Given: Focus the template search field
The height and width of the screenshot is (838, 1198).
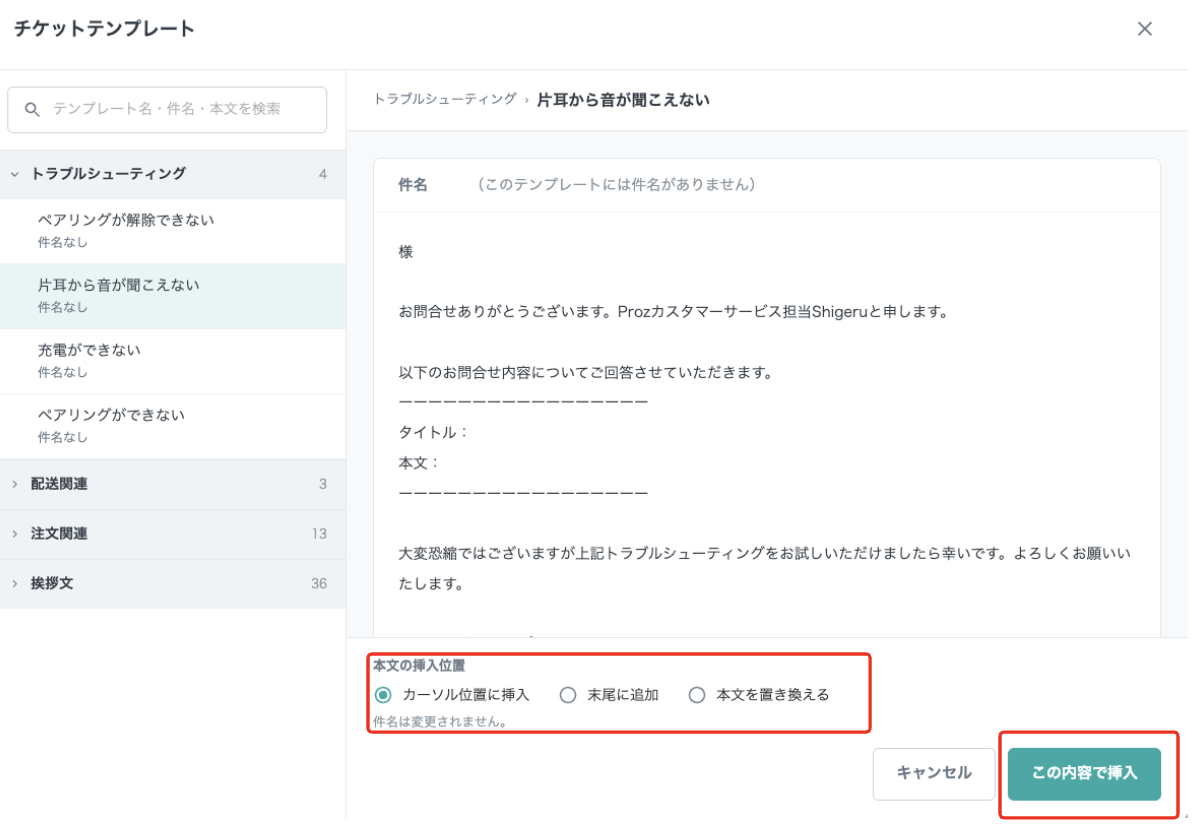Looking at the screenshot, I should 167,109.
